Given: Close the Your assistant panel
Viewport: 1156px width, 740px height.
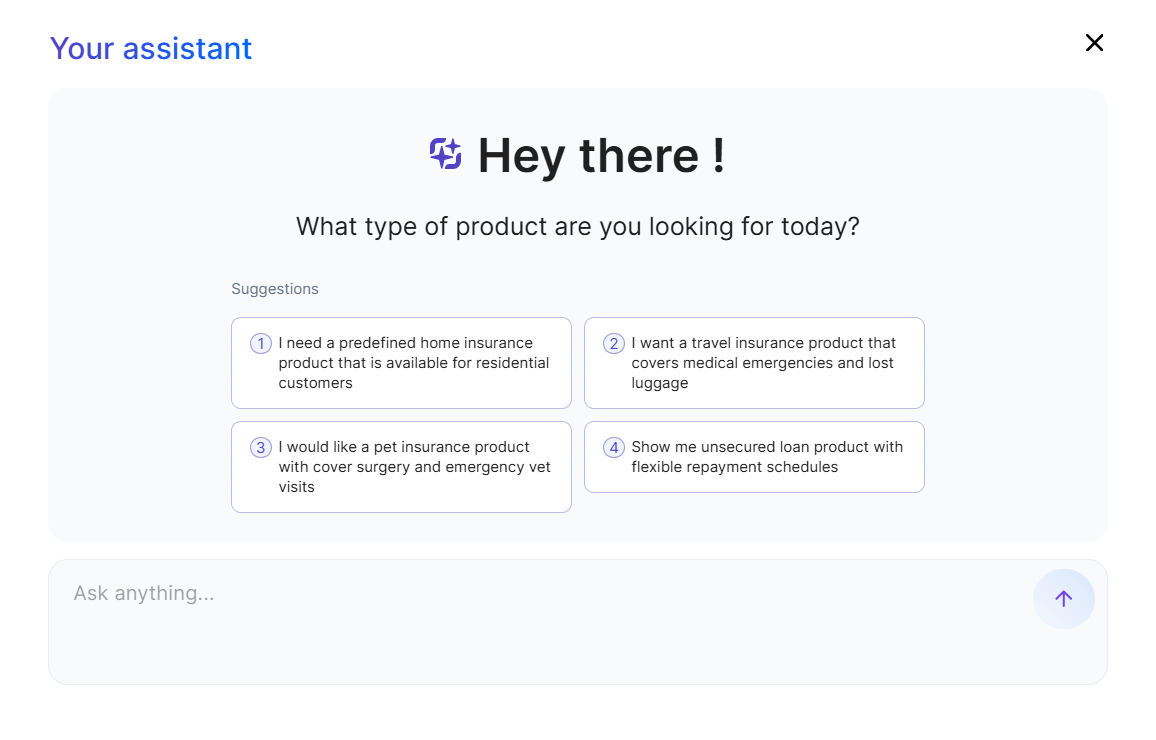Looking at the screenshot, I should pos(1094,43).
